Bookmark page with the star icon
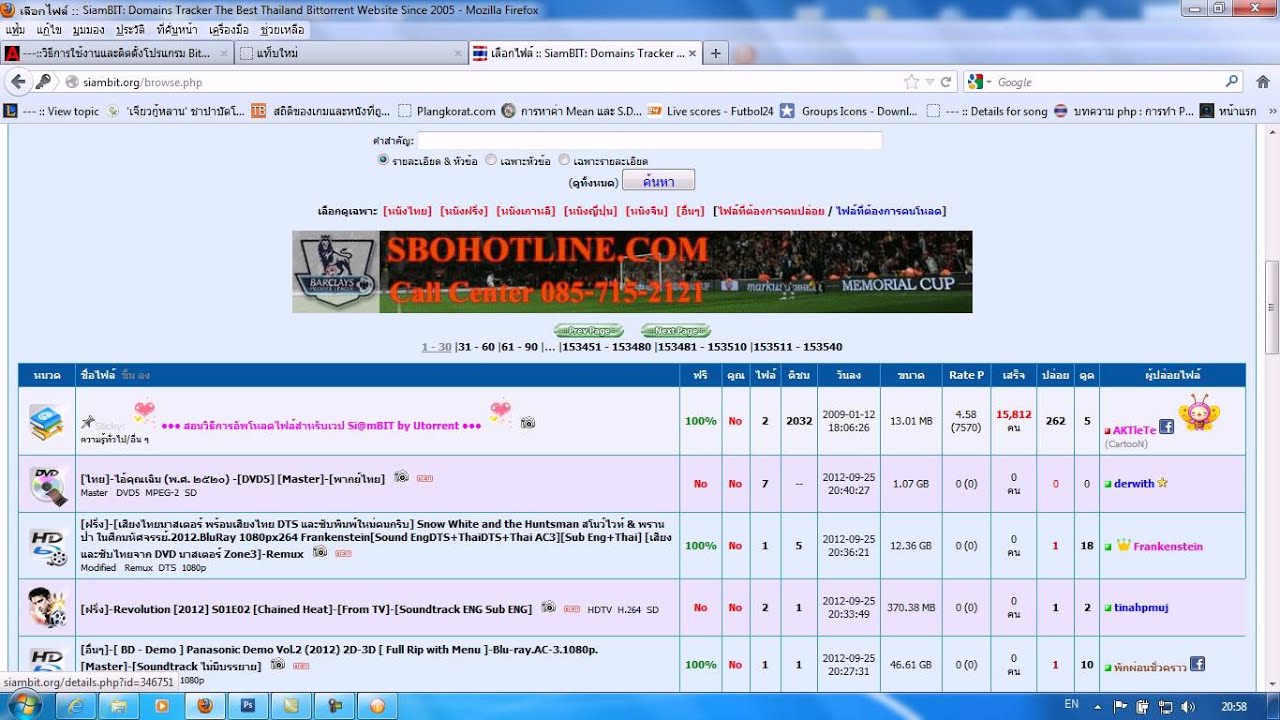This screenshot has width=1280, height=720. click(x=911, y=82)
